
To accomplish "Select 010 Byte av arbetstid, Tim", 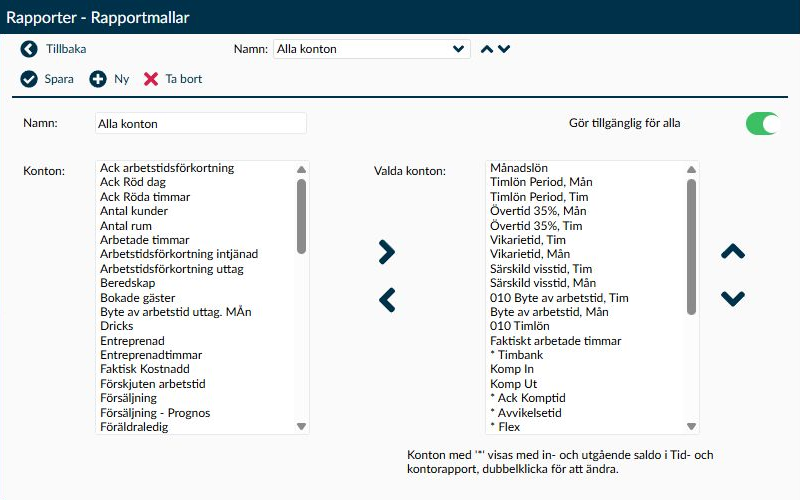I will tap(559, 298).
